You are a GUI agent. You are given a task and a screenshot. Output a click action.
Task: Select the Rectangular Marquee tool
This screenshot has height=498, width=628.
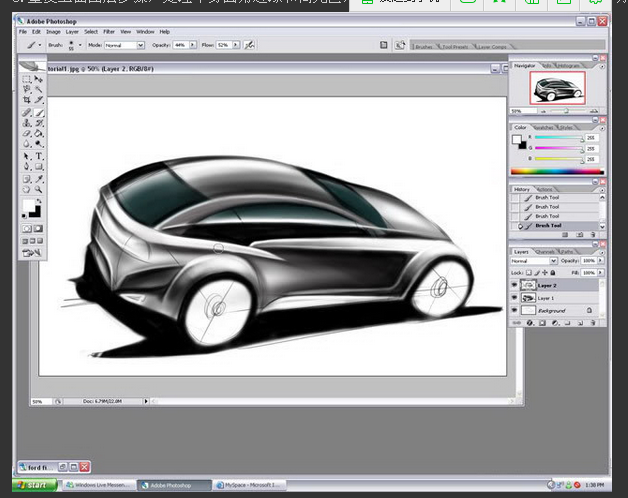click(27, 79)
